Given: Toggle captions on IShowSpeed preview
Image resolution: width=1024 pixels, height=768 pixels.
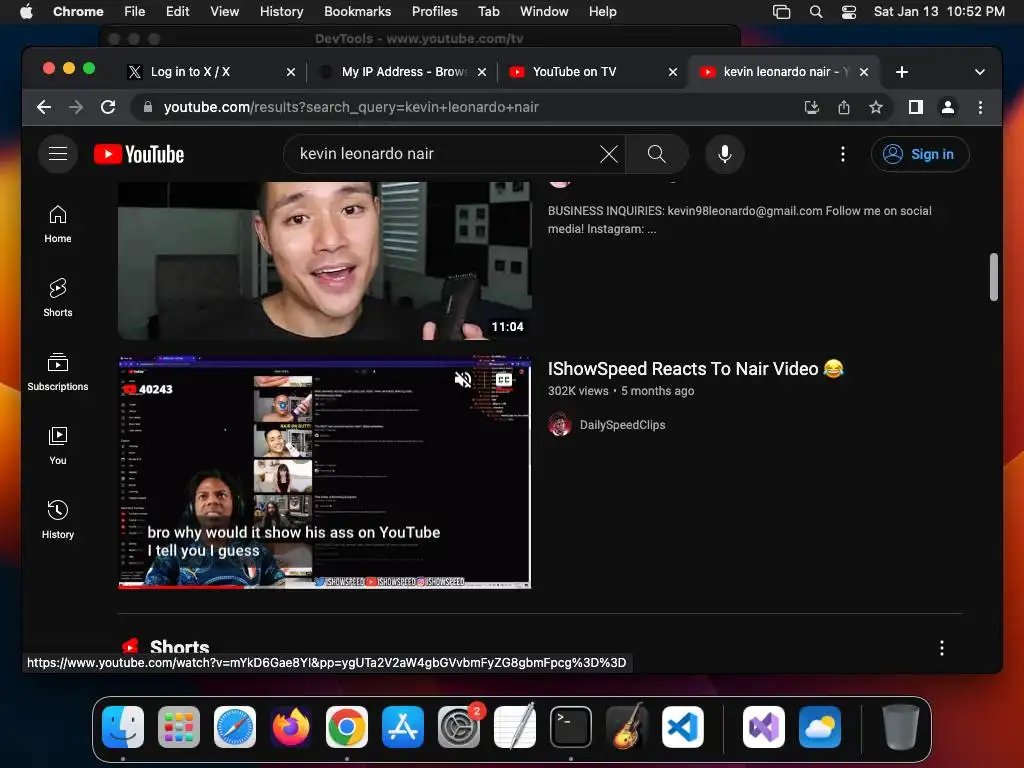Looking at the screenshot, I should [x=504, y=379].
